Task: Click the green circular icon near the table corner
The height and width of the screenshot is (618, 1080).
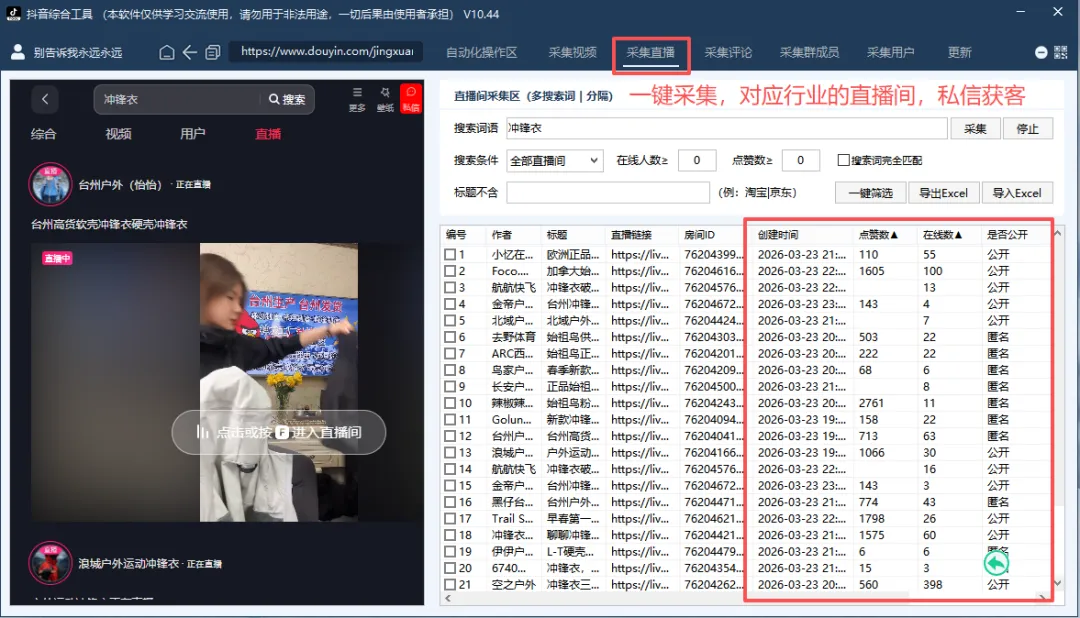Action: click(996, 563)
